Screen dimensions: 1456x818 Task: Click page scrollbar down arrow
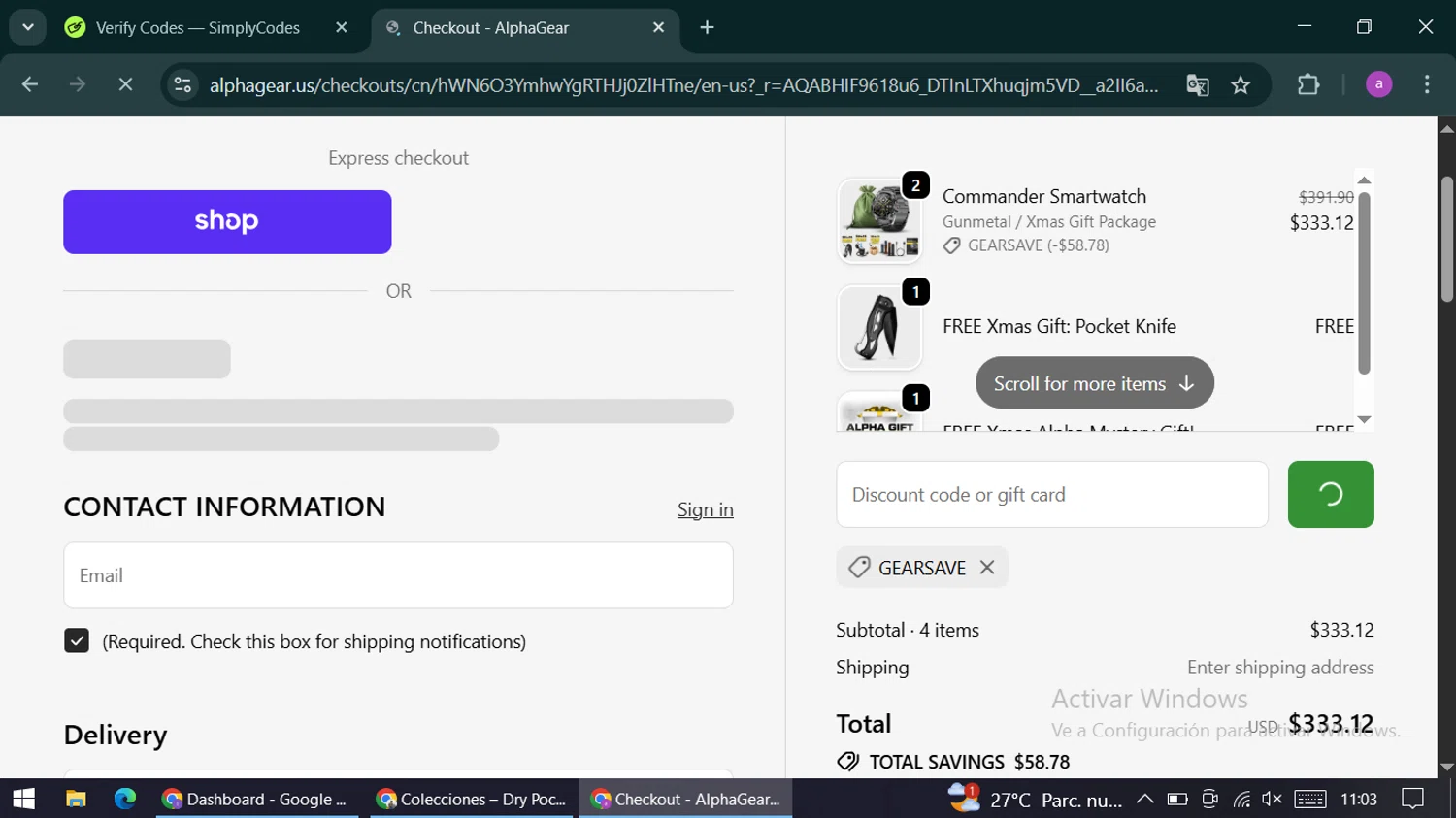click(x=1447, y=768)
